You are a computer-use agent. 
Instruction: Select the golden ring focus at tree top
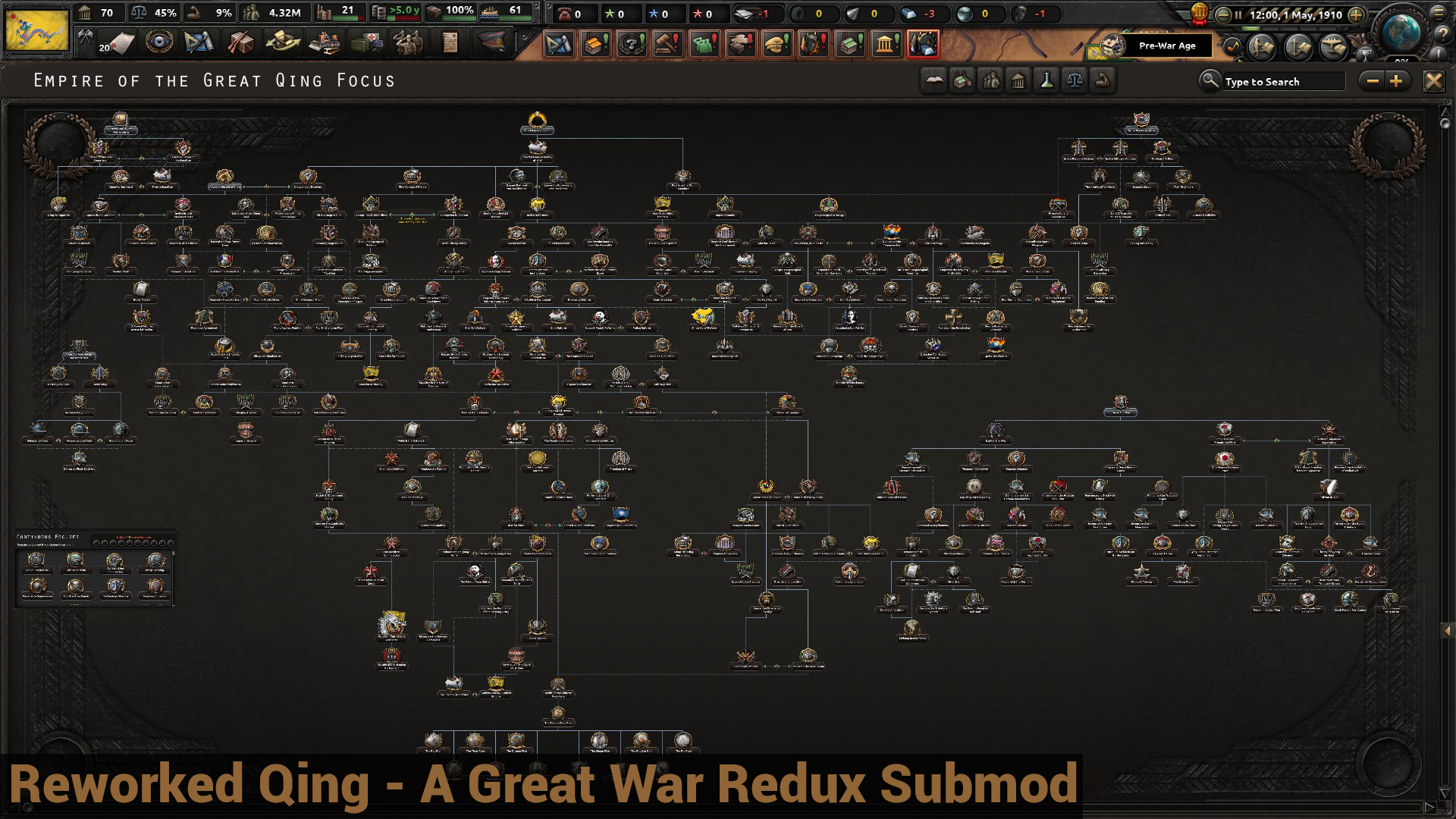tap(538, 121)
